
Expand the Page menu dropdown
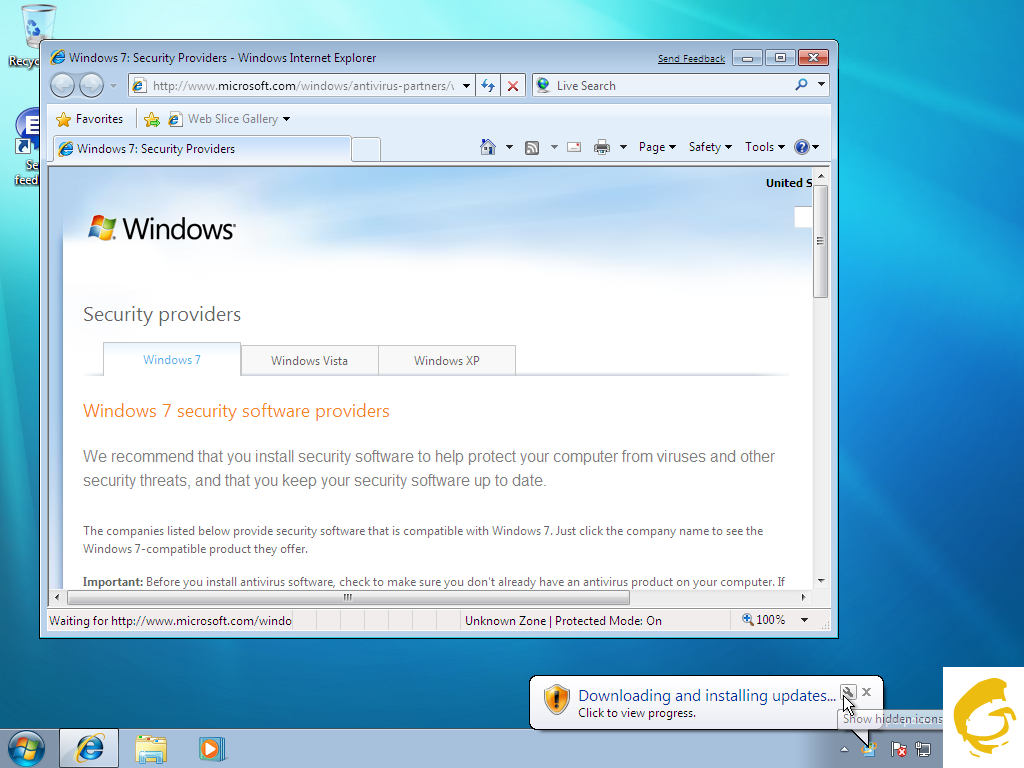657,147
